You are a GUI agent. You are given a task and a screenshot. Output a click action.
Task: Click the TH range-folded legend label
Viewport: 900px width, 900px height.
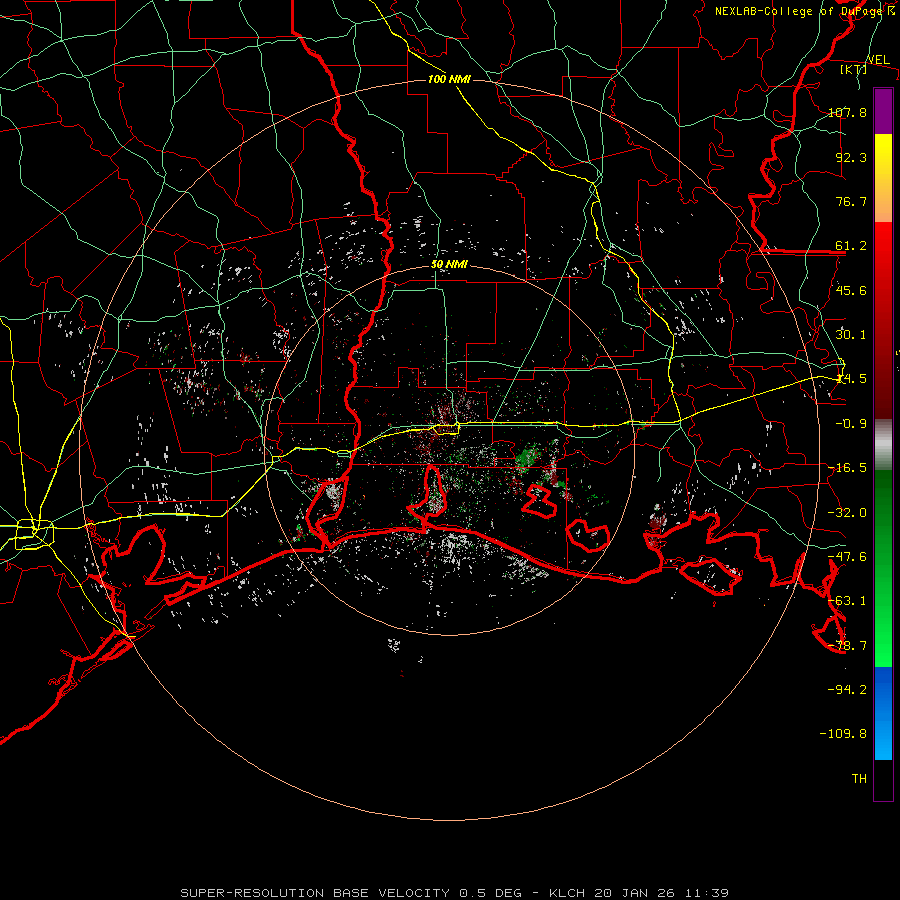(859, 779)
